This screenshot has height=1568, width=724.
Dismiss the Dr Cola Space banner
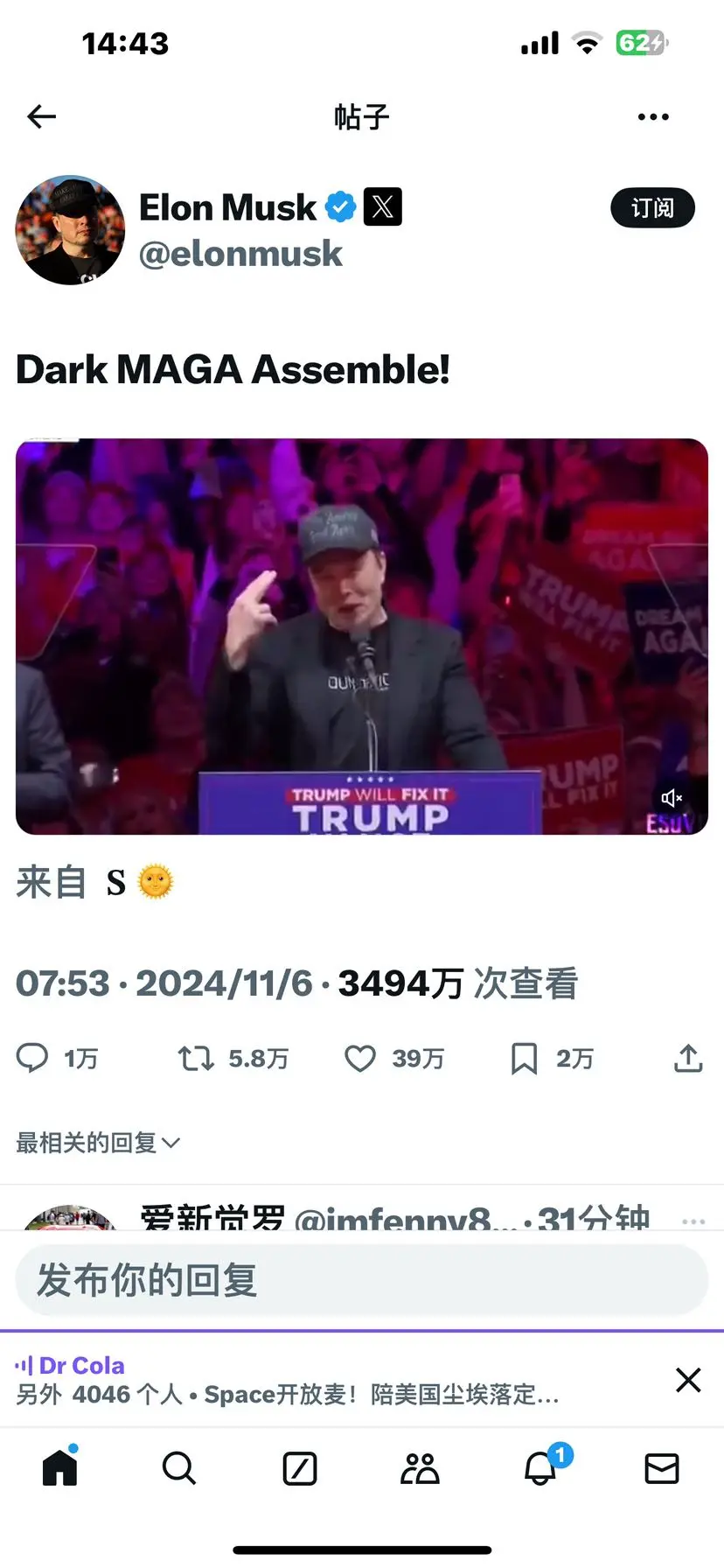pyautogui.click(x=688, y=1380)
